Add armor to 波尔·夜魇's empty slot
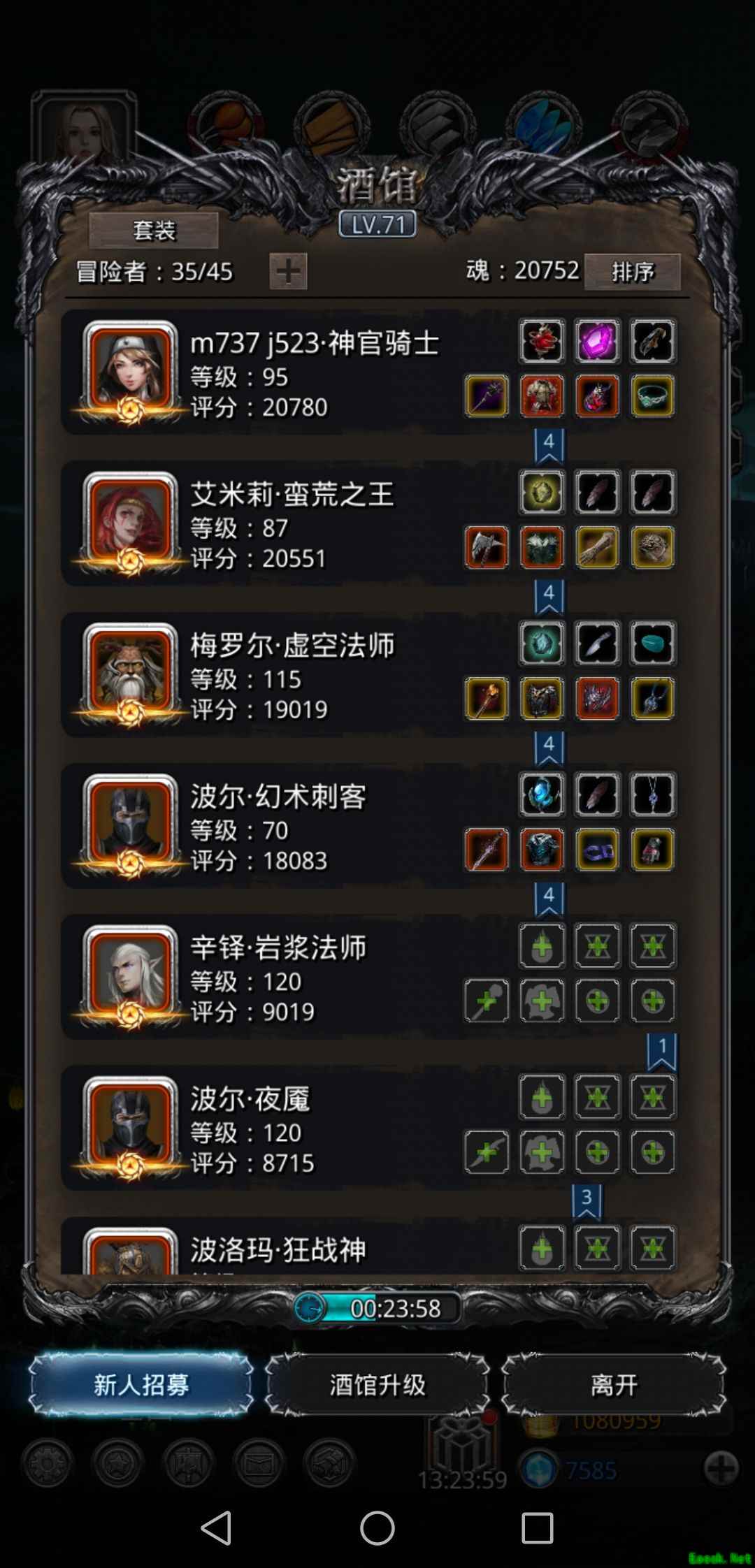 (542, 1152)
